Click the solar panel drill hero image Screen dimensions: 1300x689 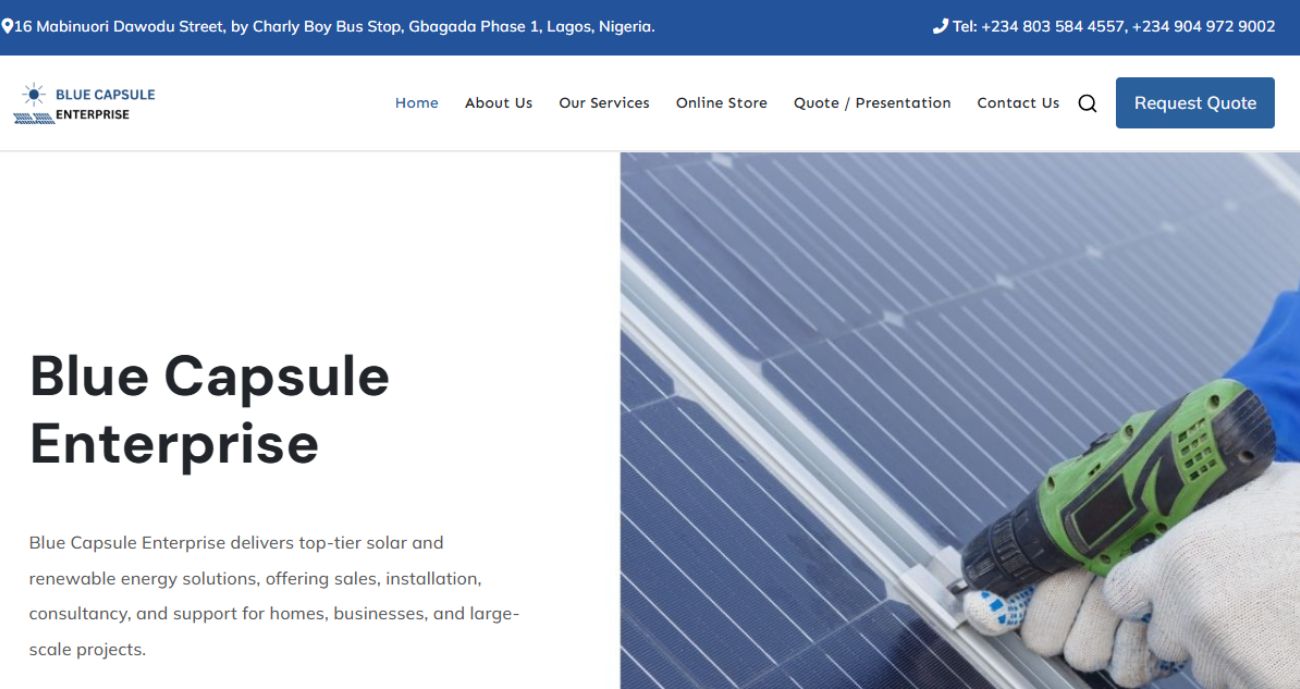click(960, 421)
